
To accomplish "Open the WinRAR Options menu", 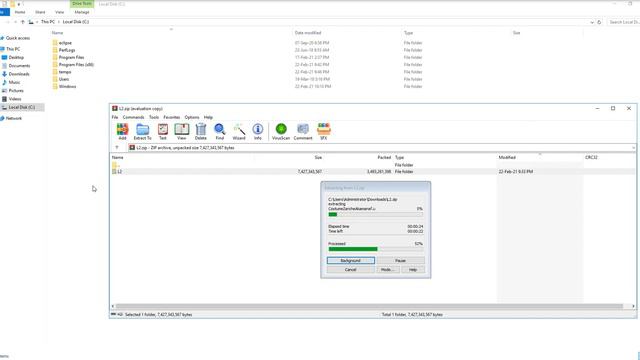I will [192, 117].
